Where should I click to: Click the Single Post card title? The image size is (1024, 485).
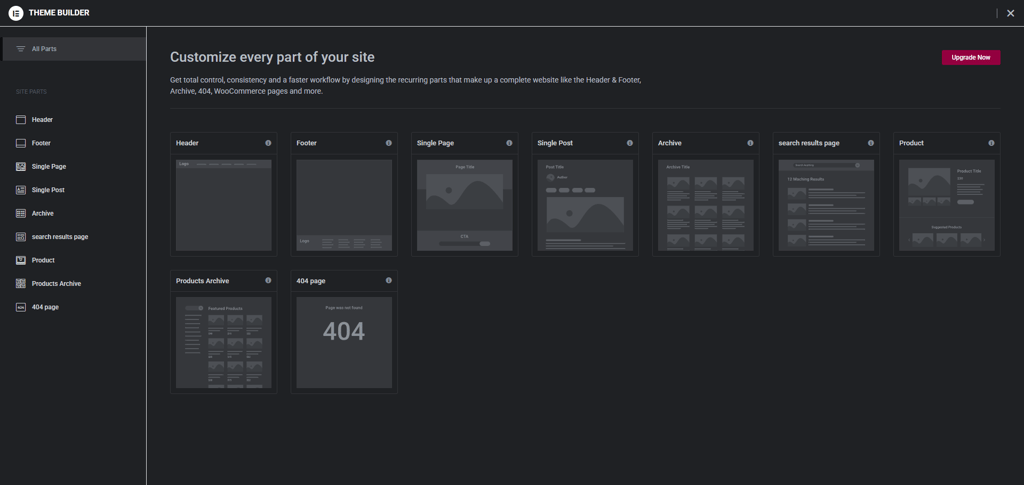click(x=555, y=143)
